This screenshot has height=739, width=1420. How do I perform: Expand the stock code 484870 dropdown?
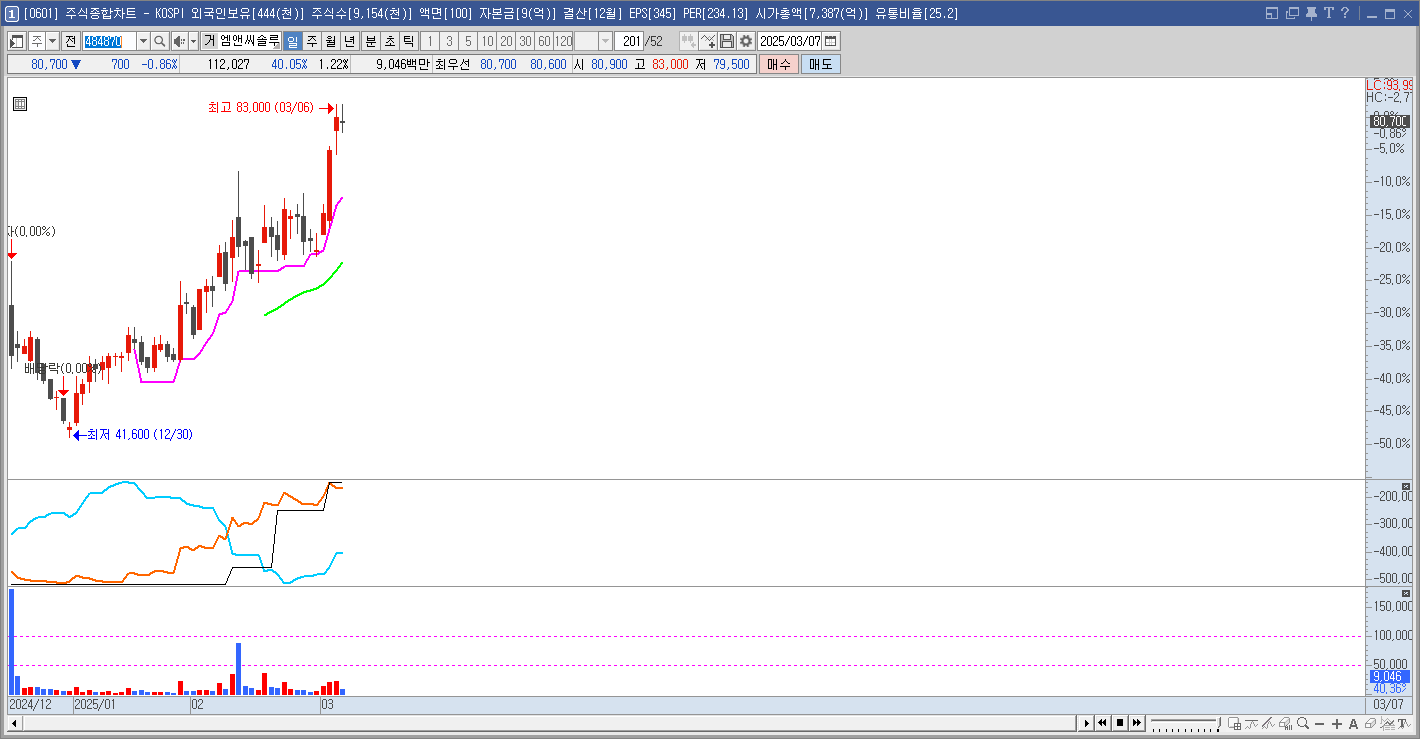143,41
